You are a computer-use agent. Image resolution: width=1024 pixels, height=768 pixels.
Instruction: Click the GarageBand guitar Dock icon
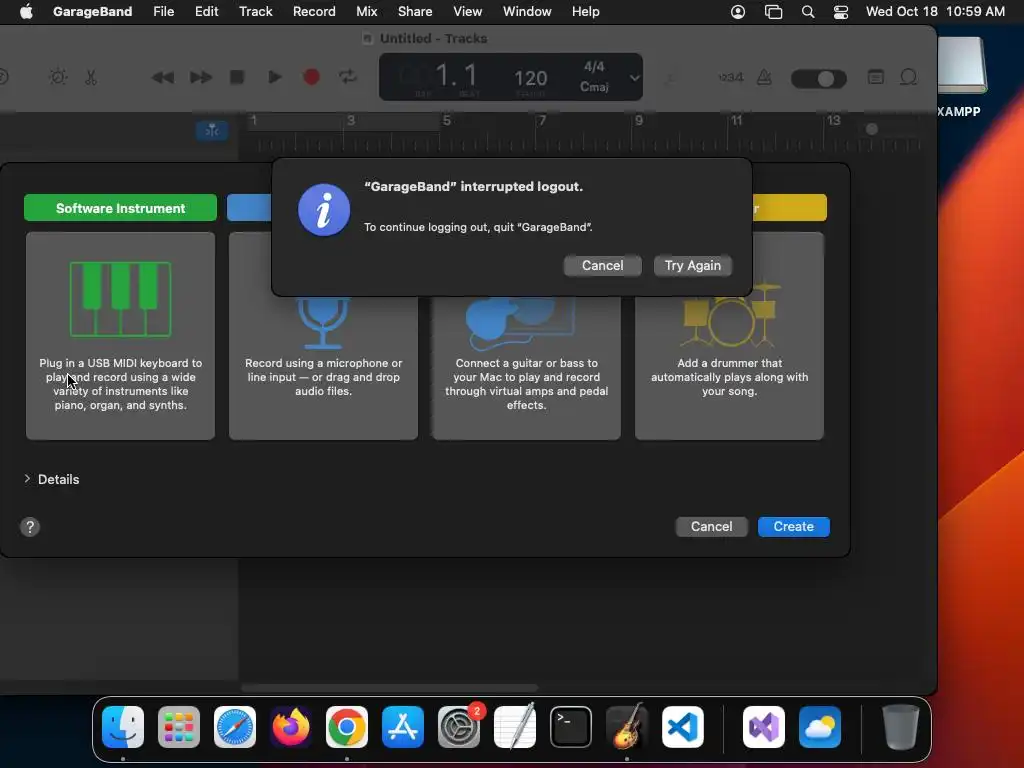pyautogui.click(x=627, y=727)
